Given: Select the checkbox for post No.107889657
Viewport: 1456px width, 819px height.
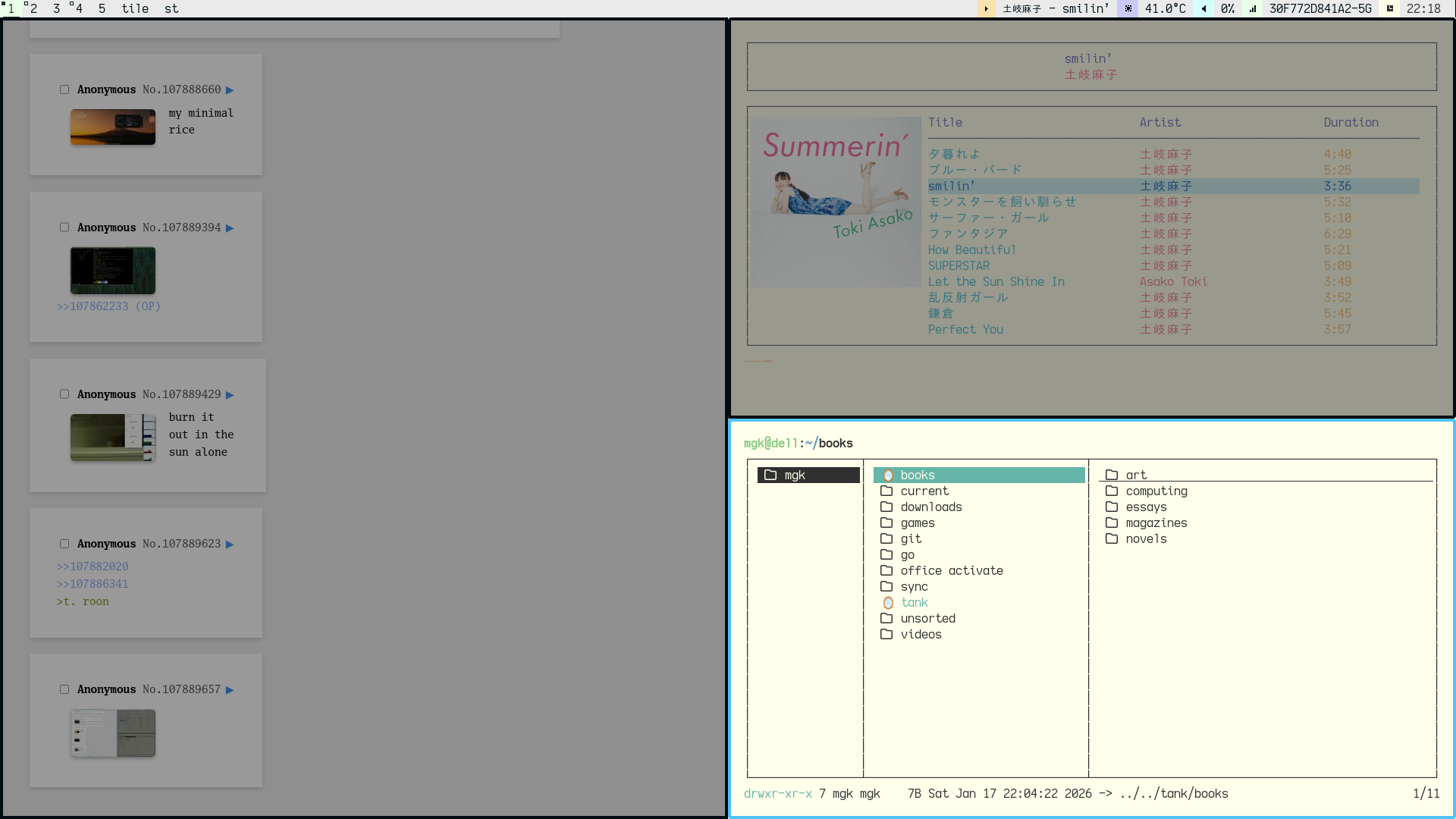Looking at the screenshot, I should pos(64,689).
